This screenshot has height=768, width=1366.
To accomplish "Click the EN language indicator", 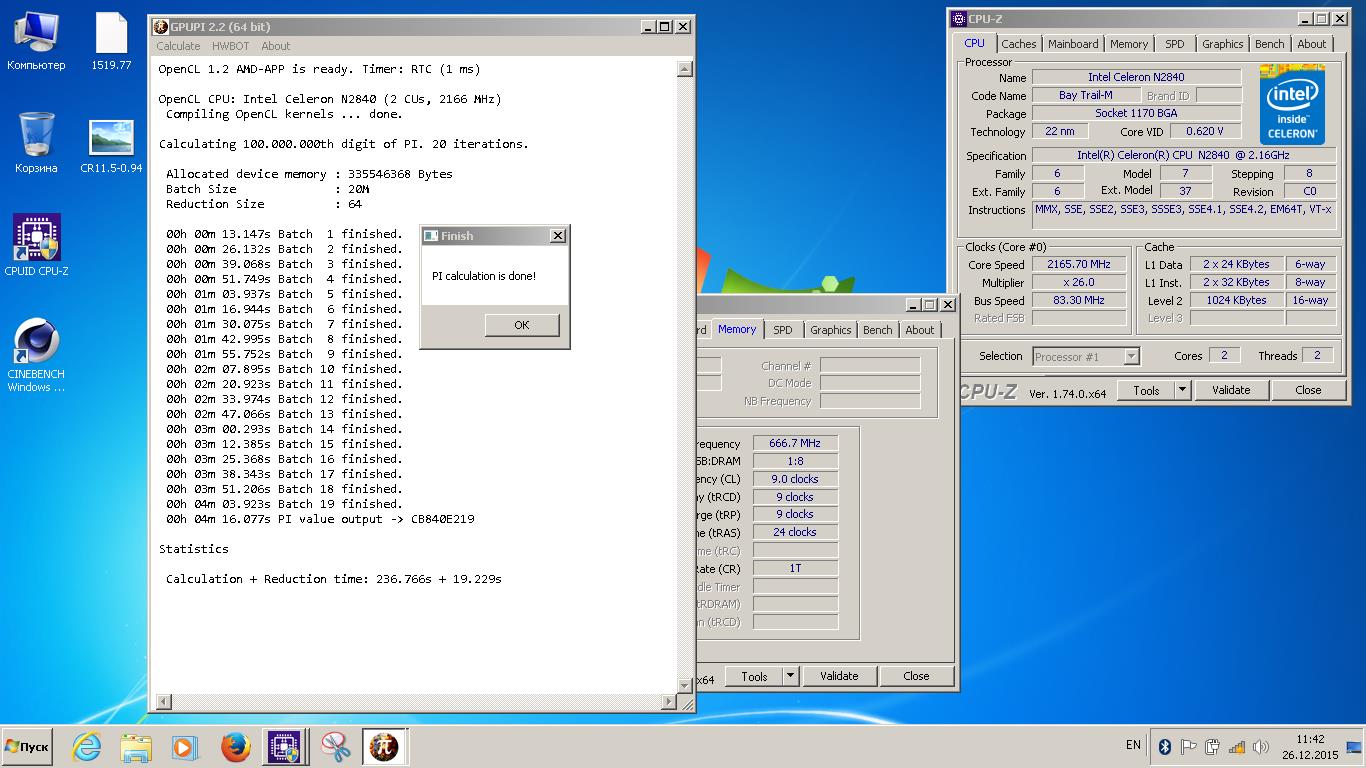I will pos(1133,745).
